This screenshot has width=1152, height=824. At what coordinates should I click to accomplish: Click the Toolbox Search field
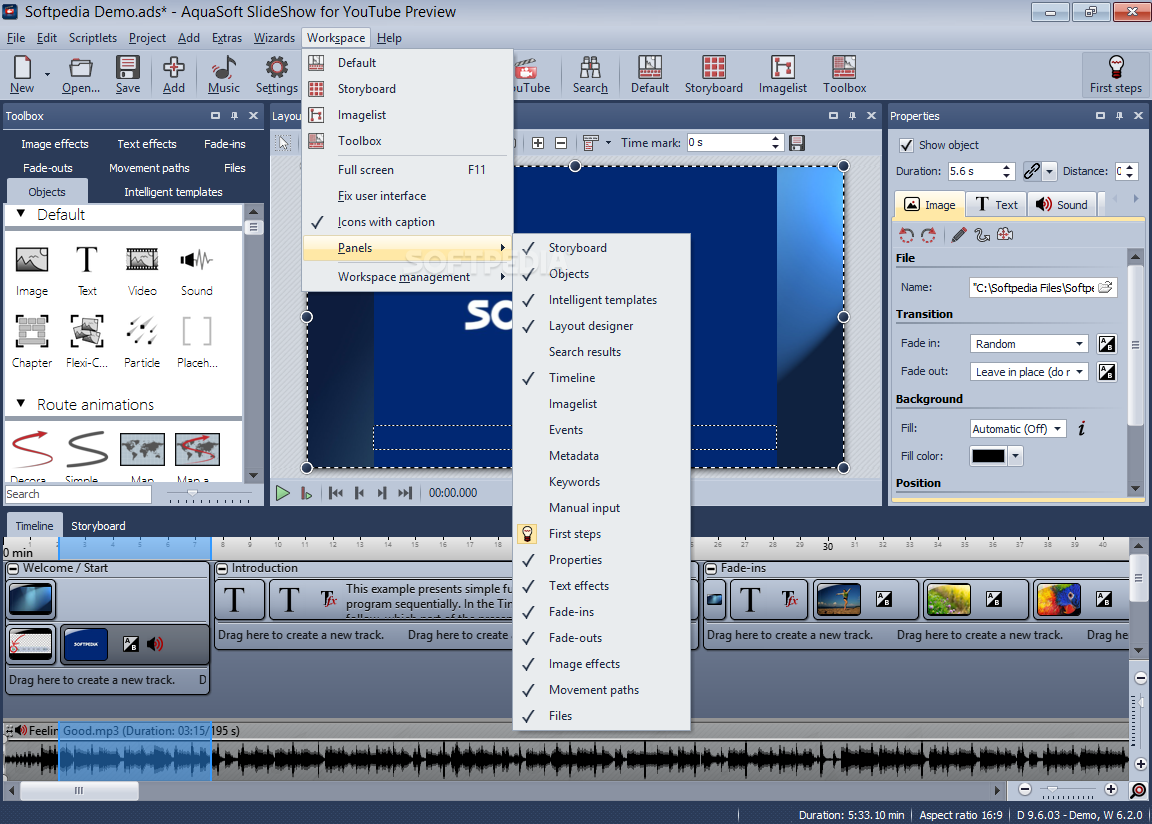coord(78,494)
